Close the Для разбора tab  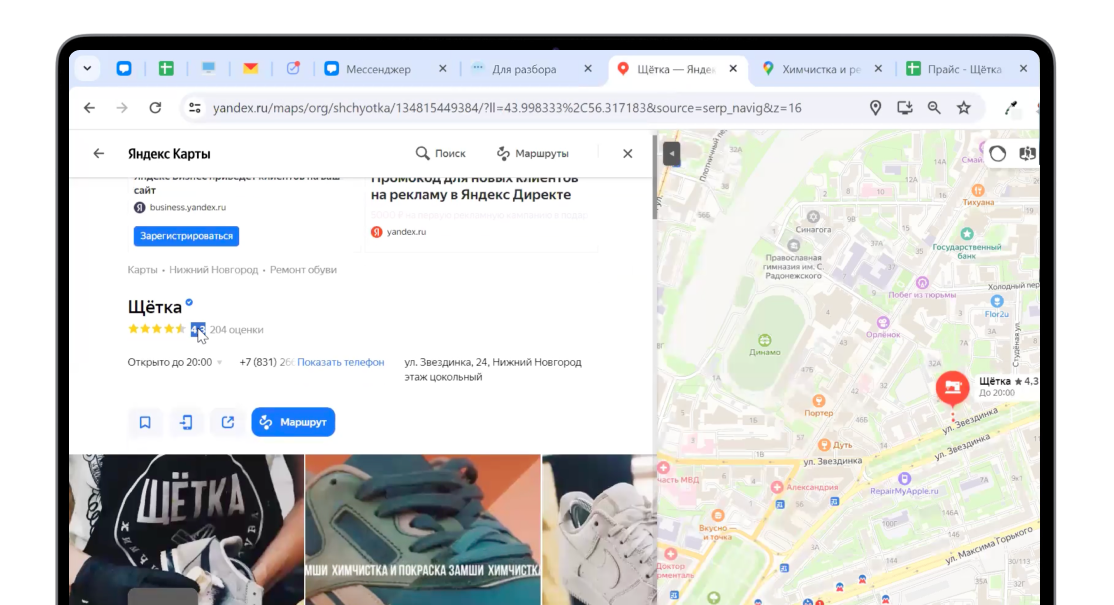[588, 69]
